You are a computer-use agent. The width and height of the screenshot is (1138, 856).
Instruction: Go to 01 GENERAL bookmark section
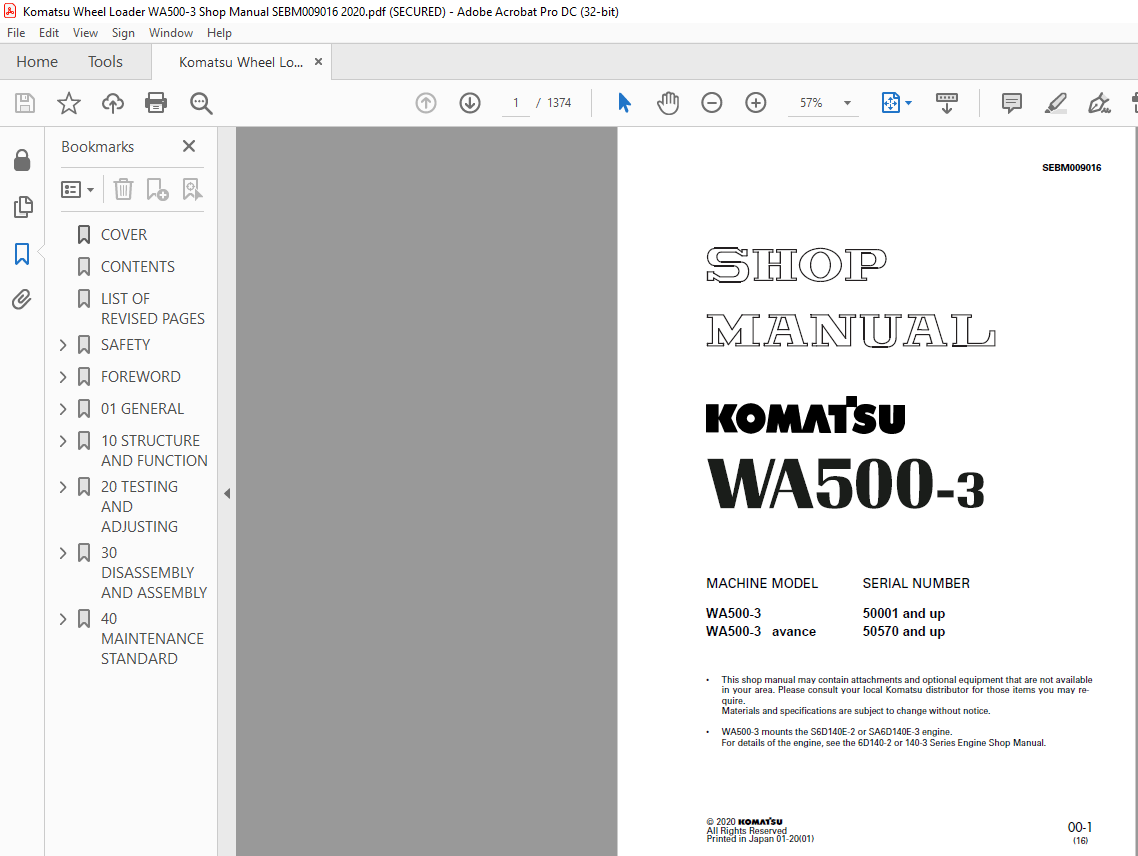142,409
